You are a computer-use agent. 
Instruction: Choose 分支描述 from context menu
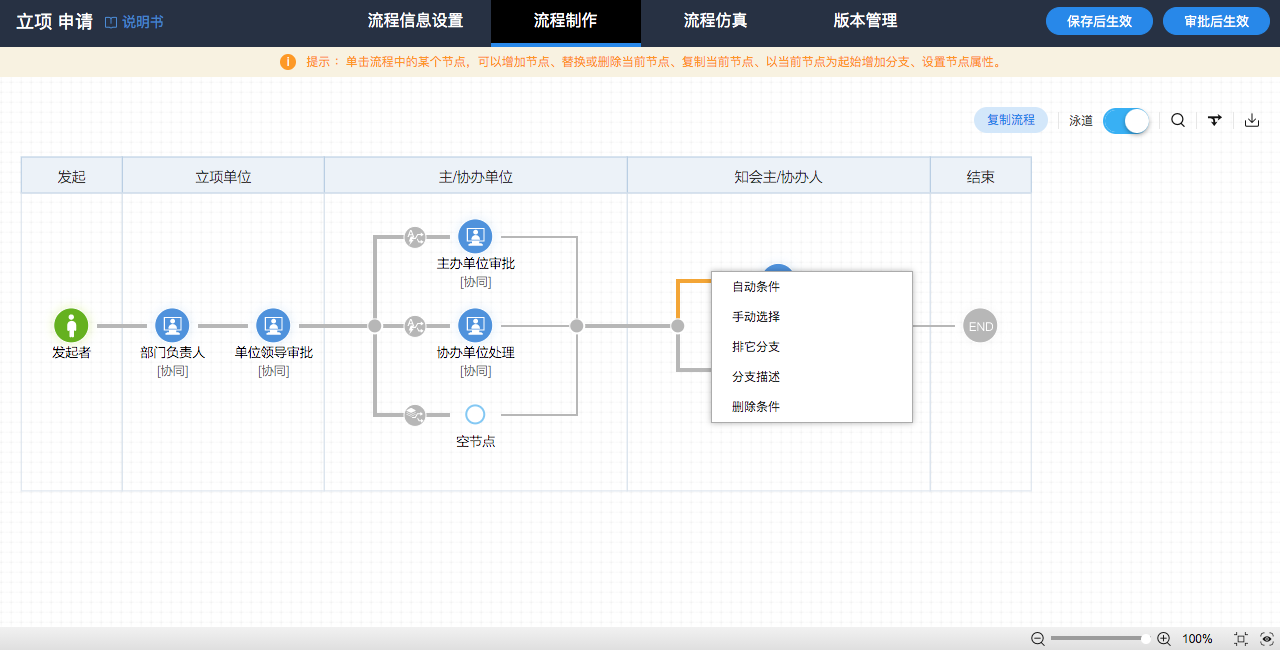(812, 377)
